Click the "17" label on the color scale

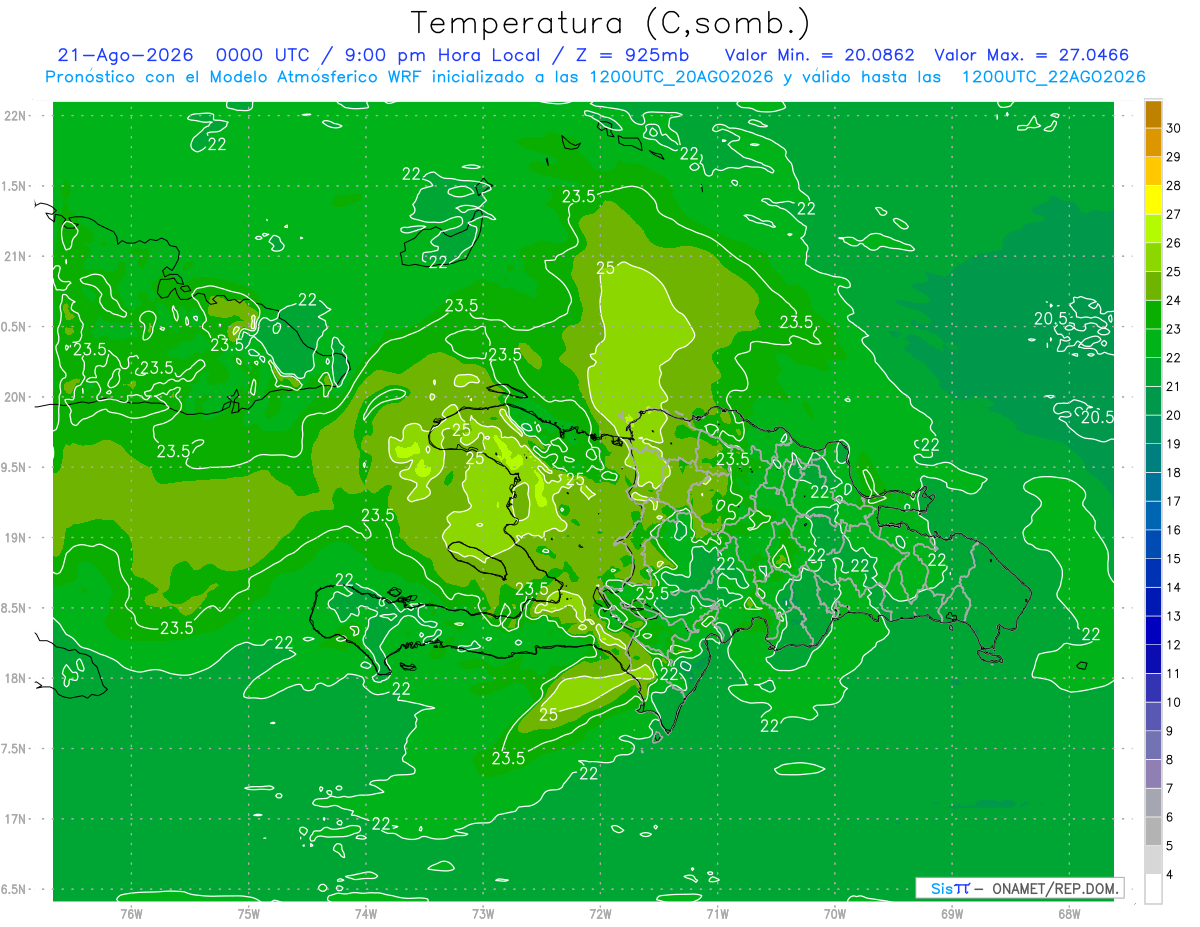1174,501
